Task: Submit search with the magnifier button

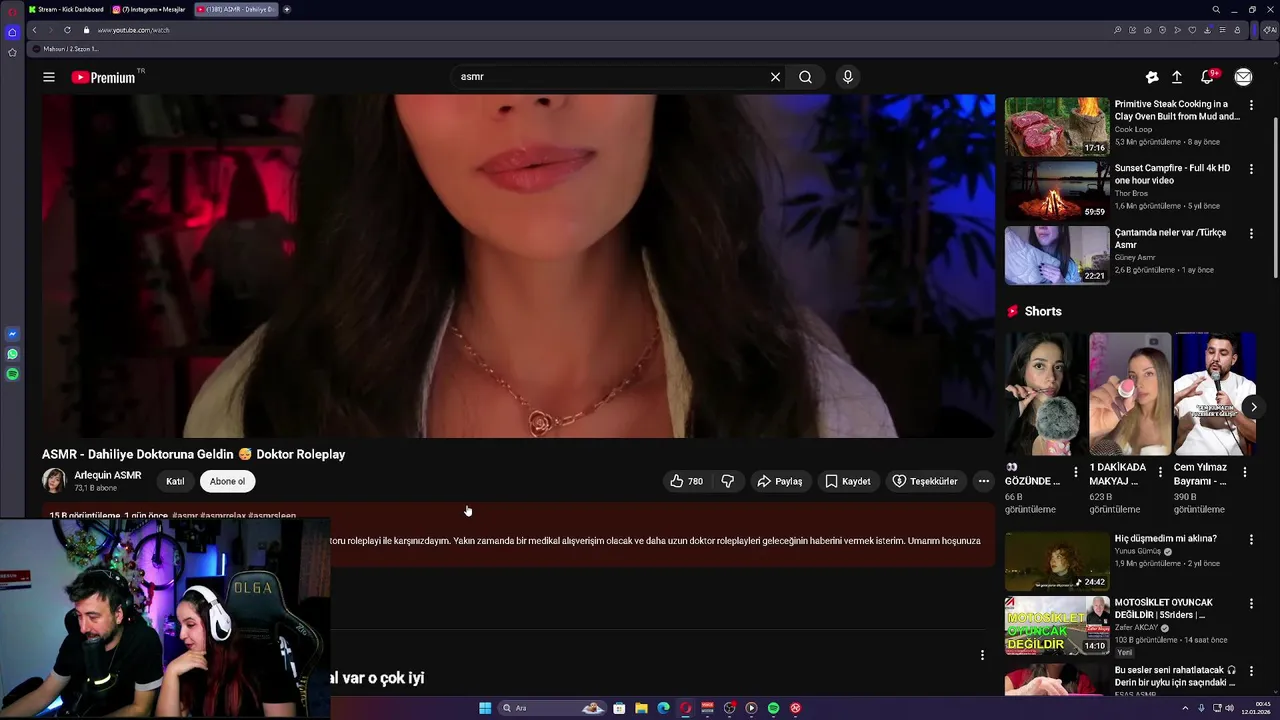Action: [805, 77]
